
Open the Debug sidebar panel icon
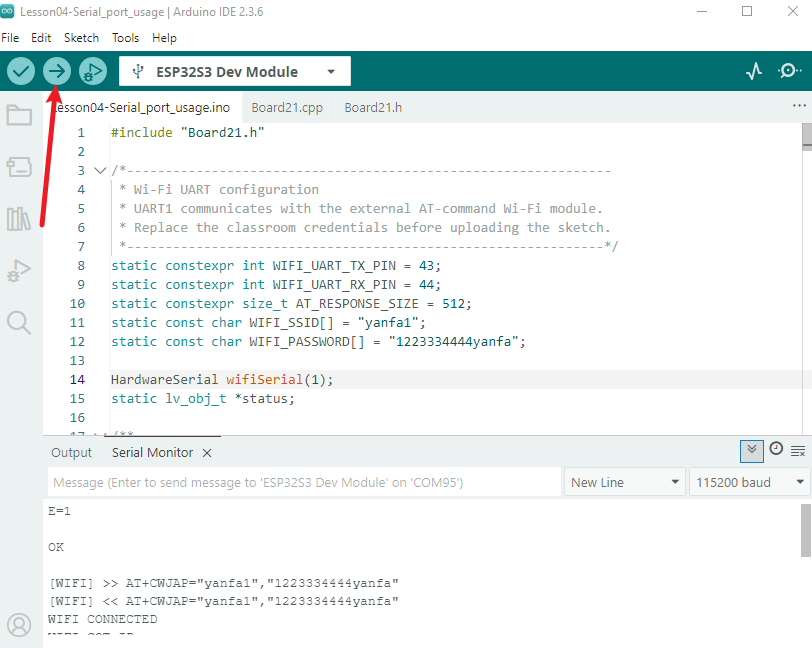click(x=19, y=270)
